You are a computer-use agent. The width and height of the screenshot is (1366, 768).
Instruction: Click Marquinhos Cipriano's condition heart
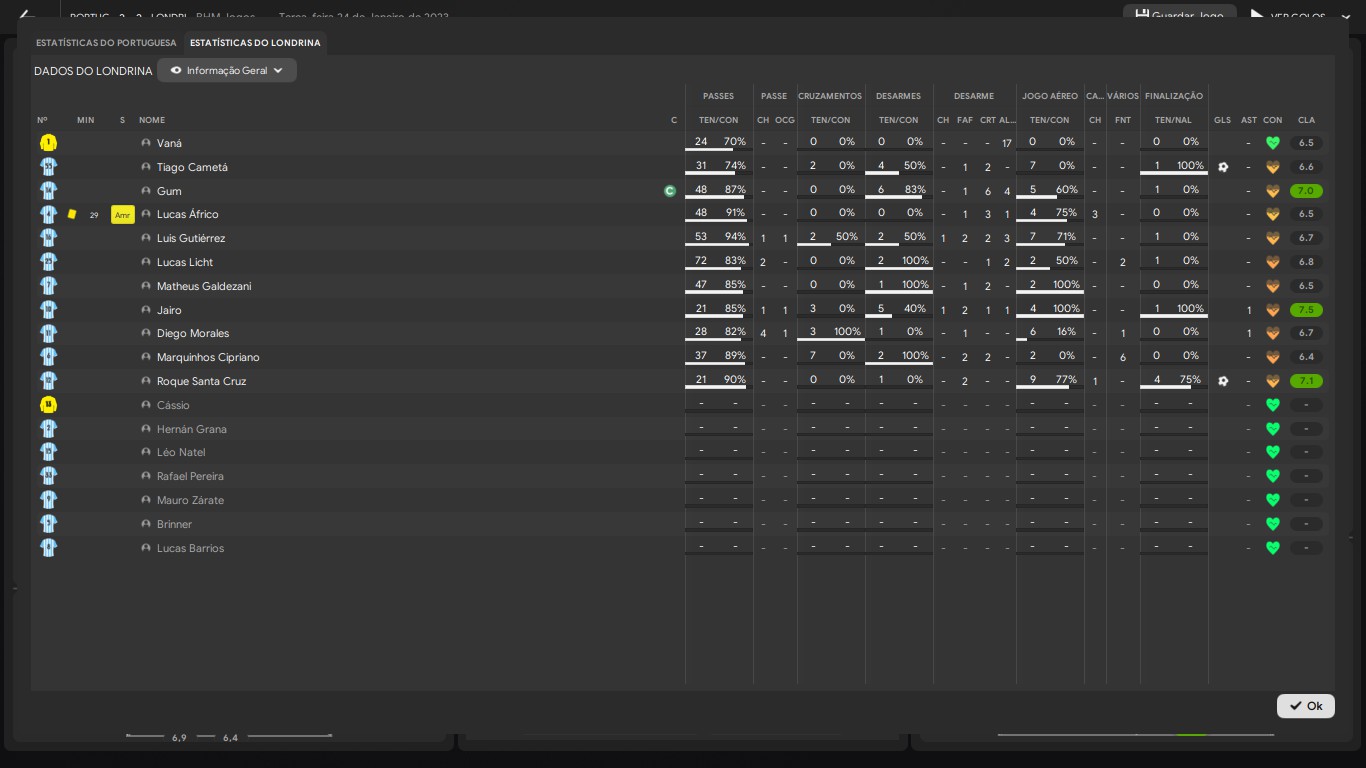(x=1273, y=357)
